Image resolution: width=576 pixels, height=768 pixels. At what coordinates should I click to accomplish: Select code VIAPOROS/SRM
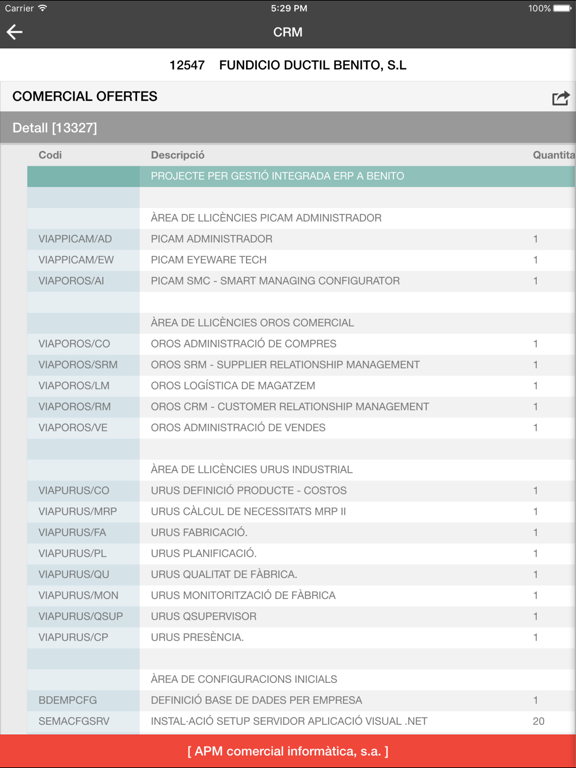pyautogui.click(x=78, y=365)
